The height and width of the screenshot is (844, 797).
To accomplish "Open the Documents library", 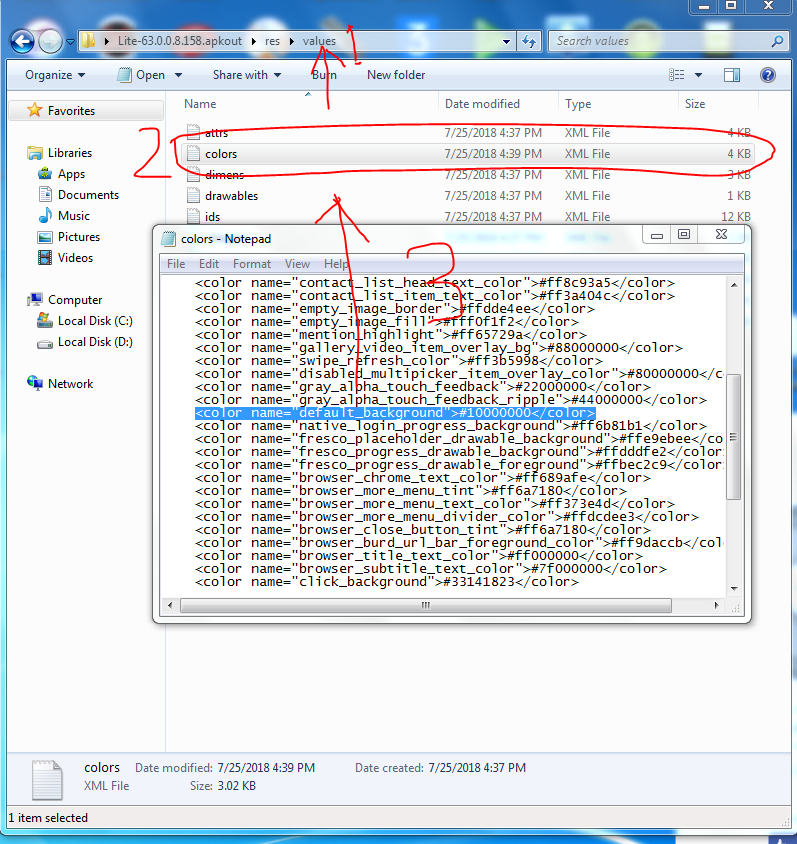I will tap(88, 195).
